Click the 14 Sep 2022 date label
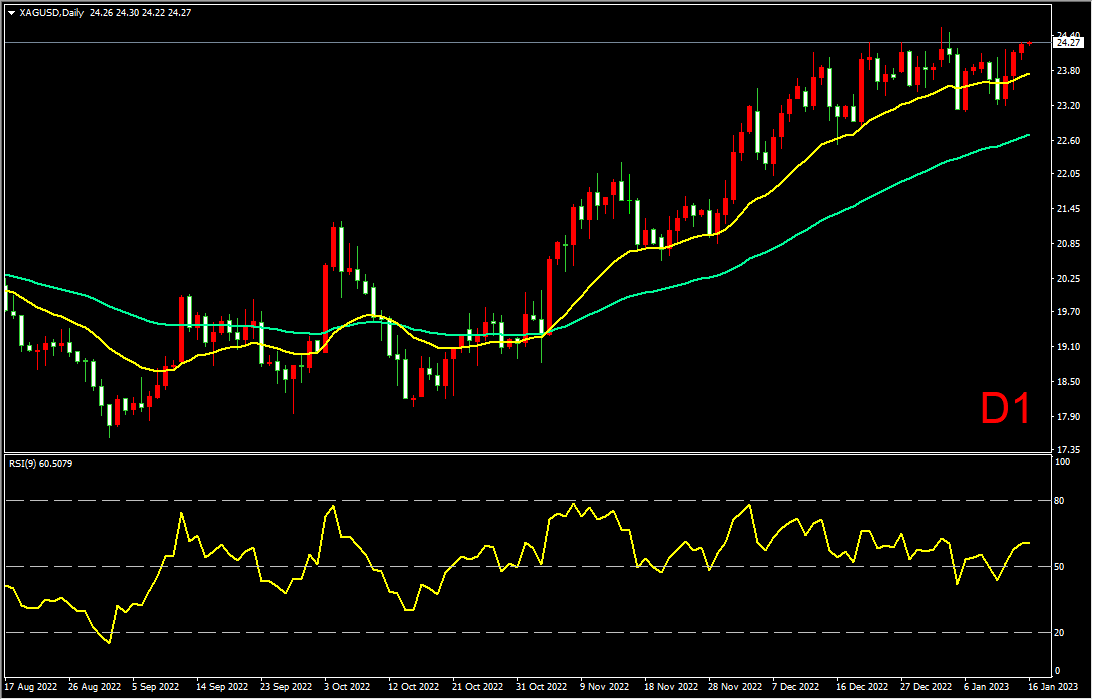The height and width of the screenshot is (700, 1093). click(x=223, y=686)
